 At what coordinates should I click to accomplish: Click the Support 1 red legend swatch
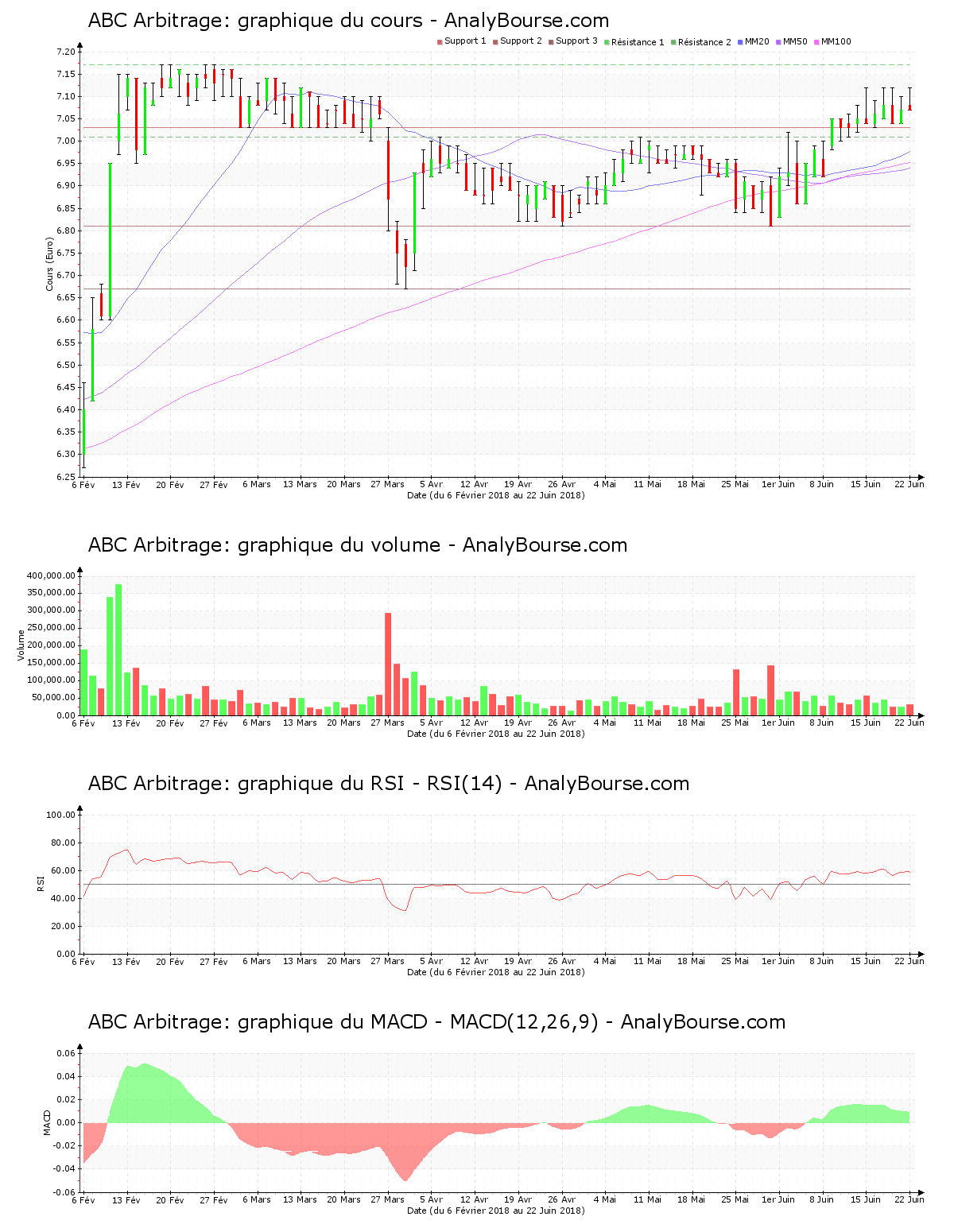click(x=440, y=42)
